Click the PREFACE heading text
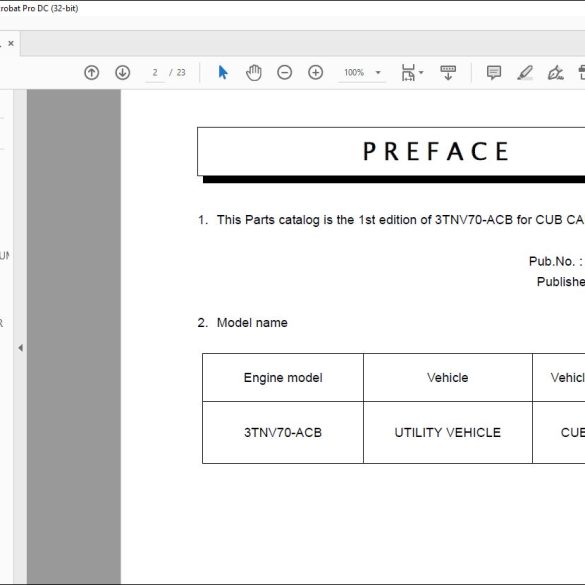The height and width of the screenshot is (585, 585). 436,151
